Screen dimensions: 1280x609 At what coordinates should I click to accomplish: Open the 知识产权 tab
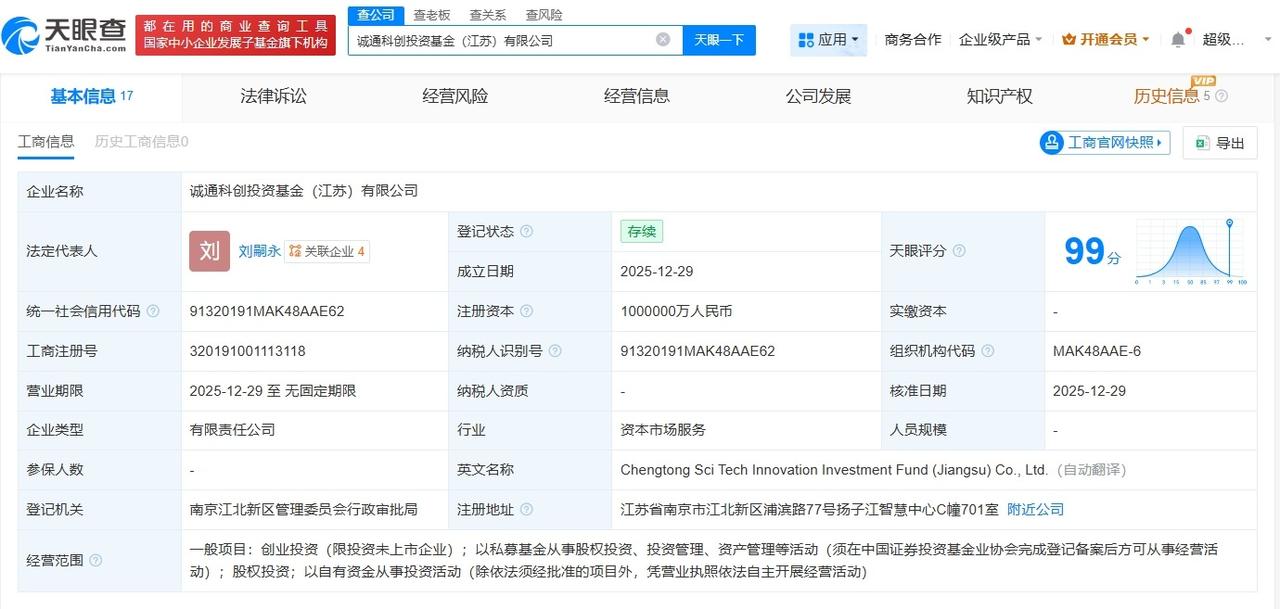999,96
